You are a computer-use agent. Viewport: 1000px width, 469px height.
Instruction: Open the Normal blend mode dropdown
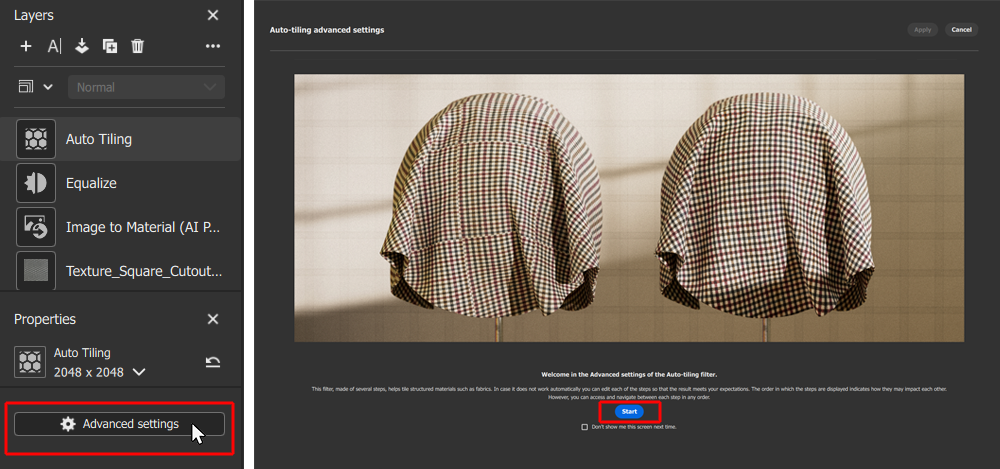[x=146, y=87]
